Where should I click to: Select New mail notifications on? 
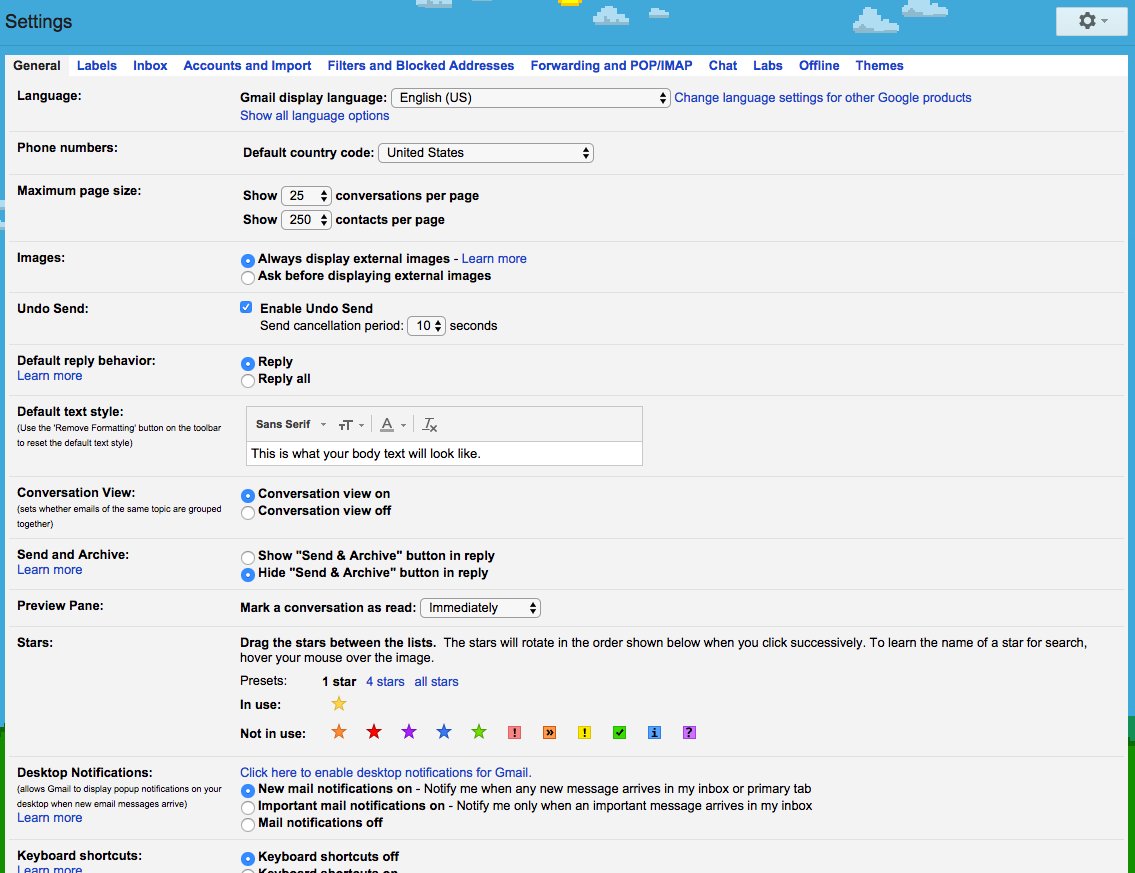pos(248,790)
